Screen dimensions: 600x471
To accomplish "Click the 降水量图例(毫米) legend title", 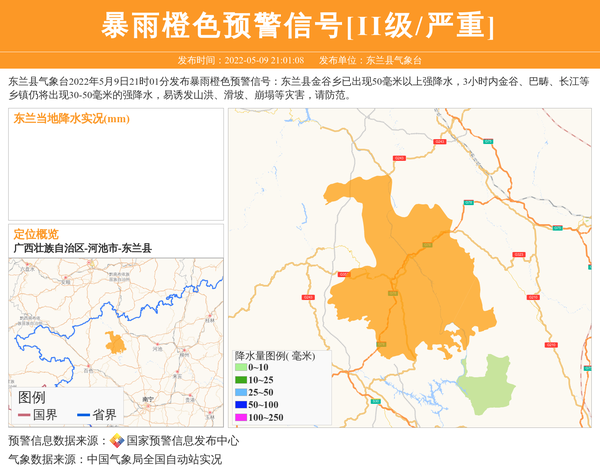I will (274, 355).
